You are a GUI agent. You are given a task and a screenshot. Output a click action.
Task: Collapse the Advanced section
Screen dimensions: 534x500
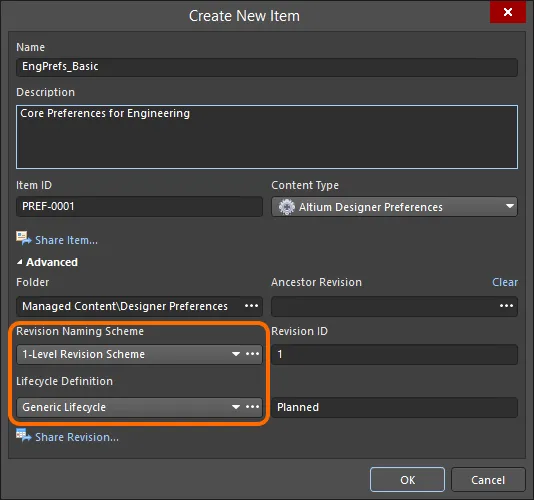[20, 262]
